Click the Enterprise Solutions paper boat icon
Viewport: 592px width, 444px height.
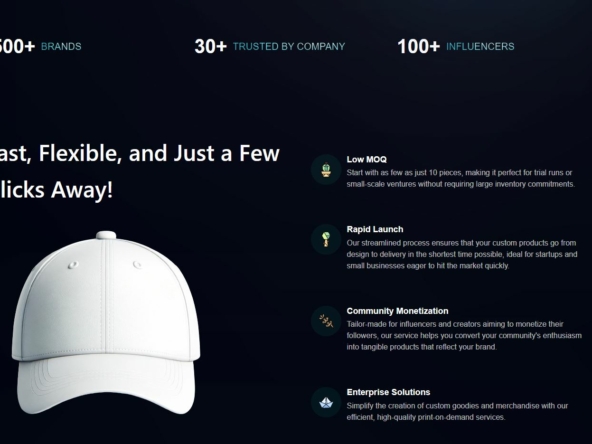pyautogui.click(x=326, y=402)
